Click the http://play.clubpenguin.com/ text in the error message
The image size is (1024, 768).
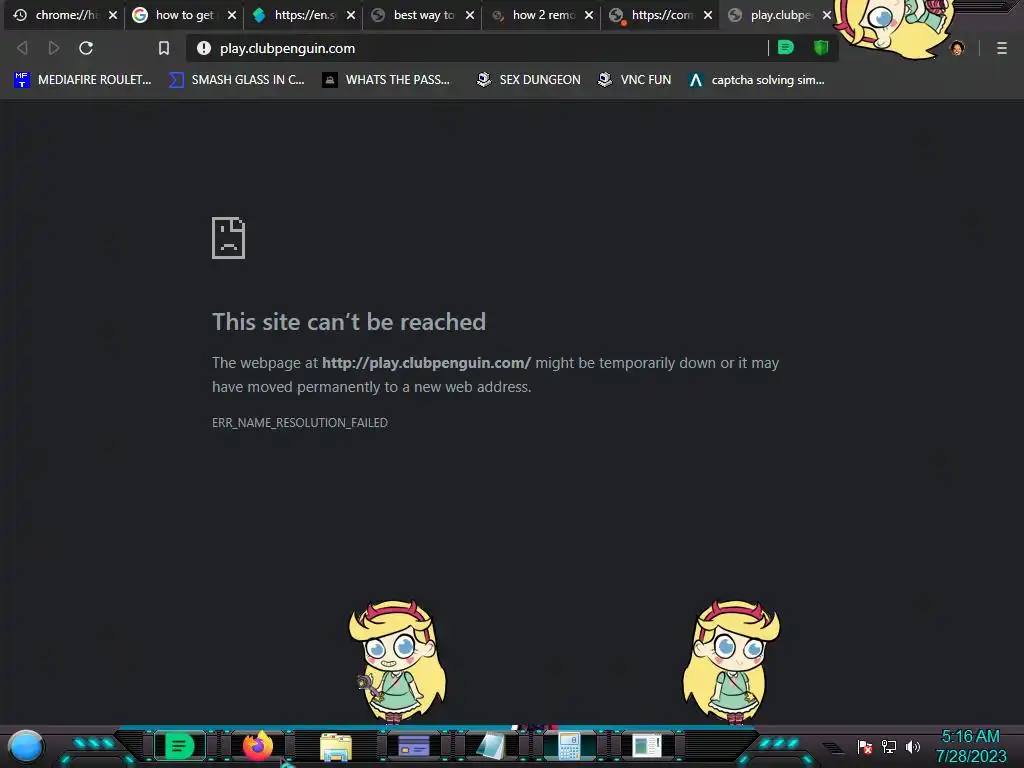click(x=426, y=363)
